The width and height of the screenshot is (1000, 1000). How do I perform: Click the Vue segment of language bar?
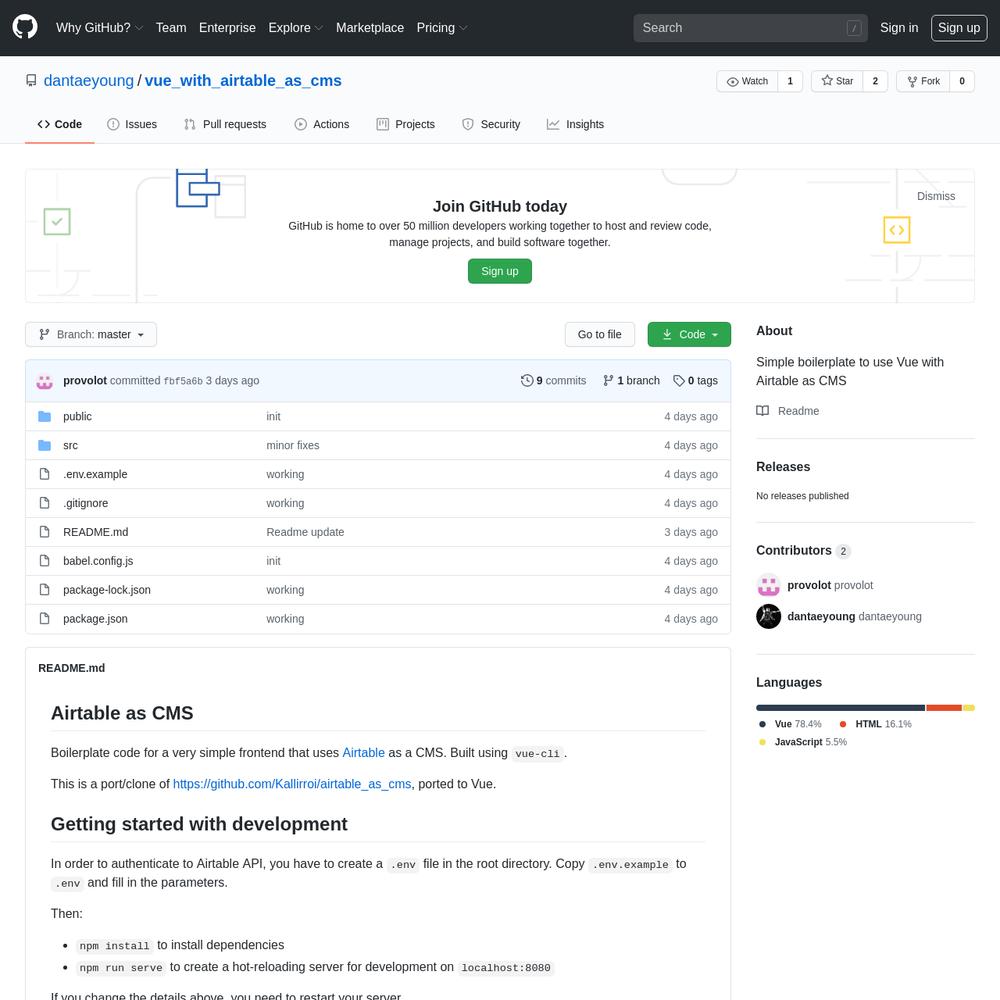point(841,708)
